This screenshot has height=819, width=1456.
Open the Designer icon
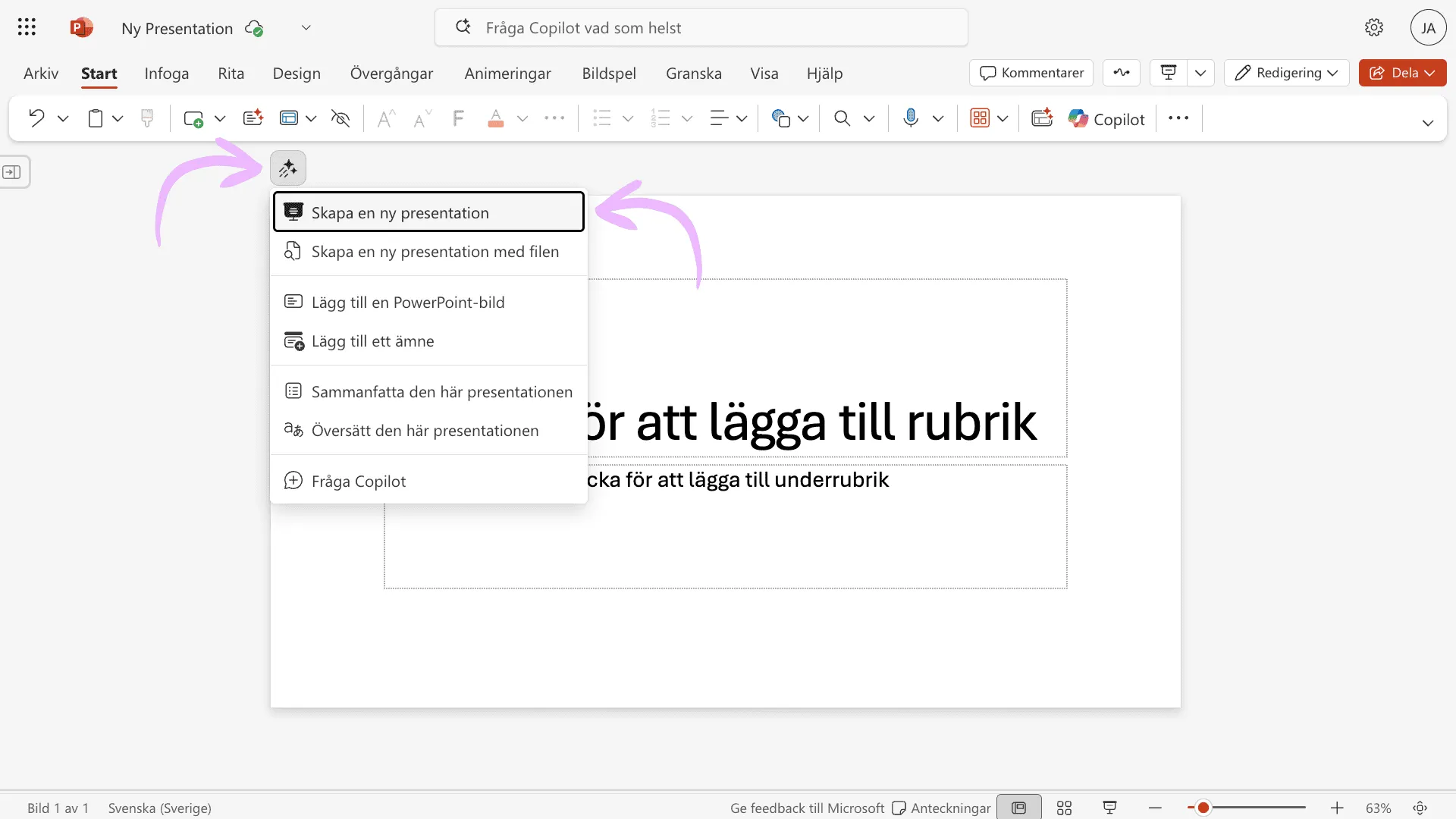click(1043, 118)
